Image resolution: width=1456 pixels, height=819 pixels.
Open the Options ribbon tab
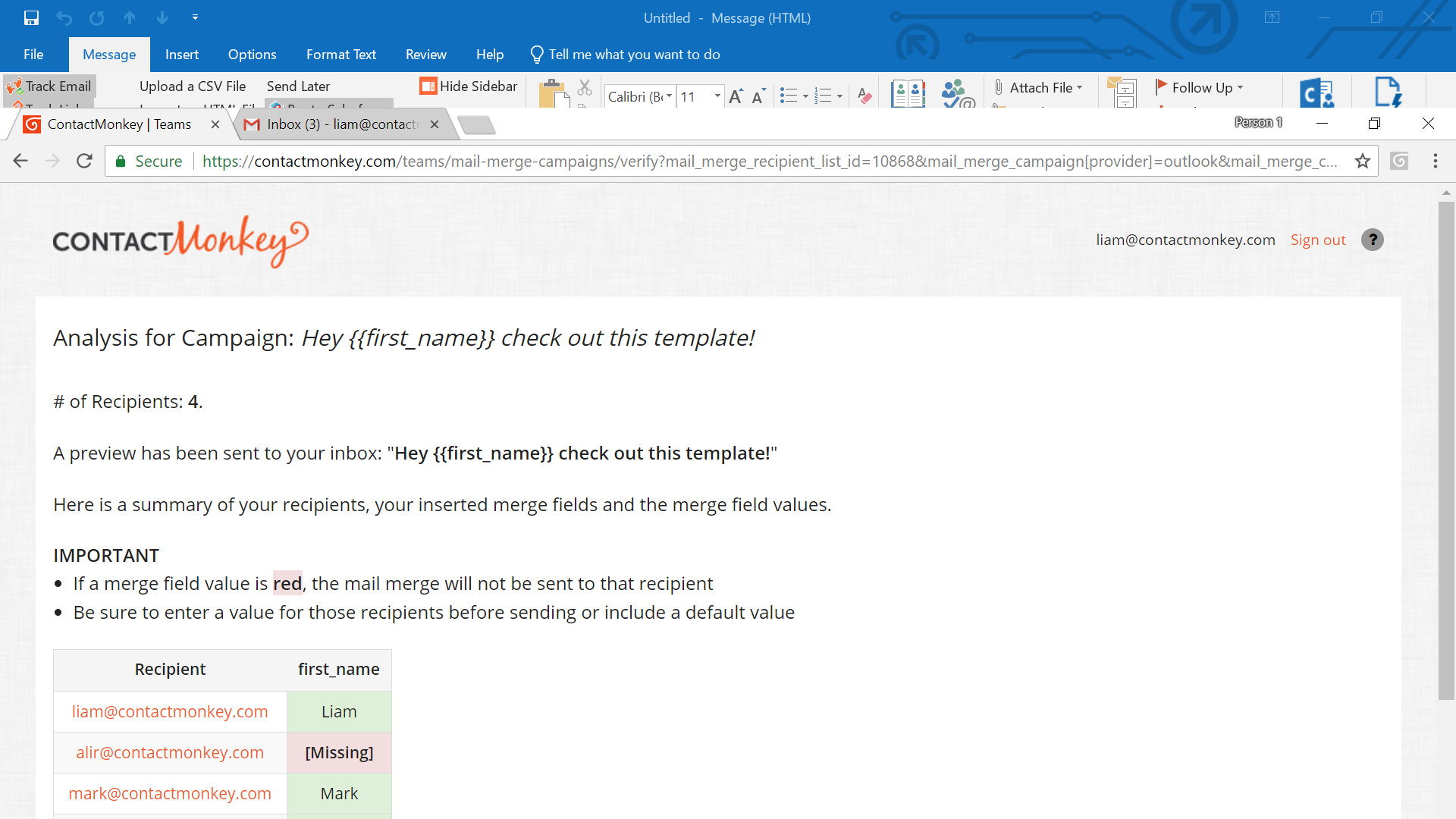pyautogui.click(x=252, y=55)
